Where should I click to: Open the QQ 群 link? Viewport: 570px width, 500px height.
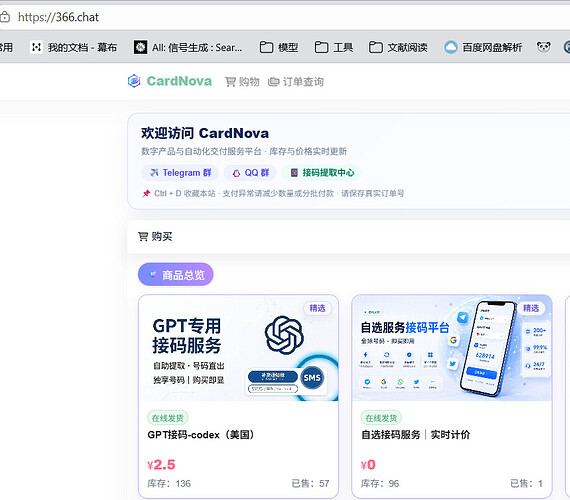(x=250, y=173)
